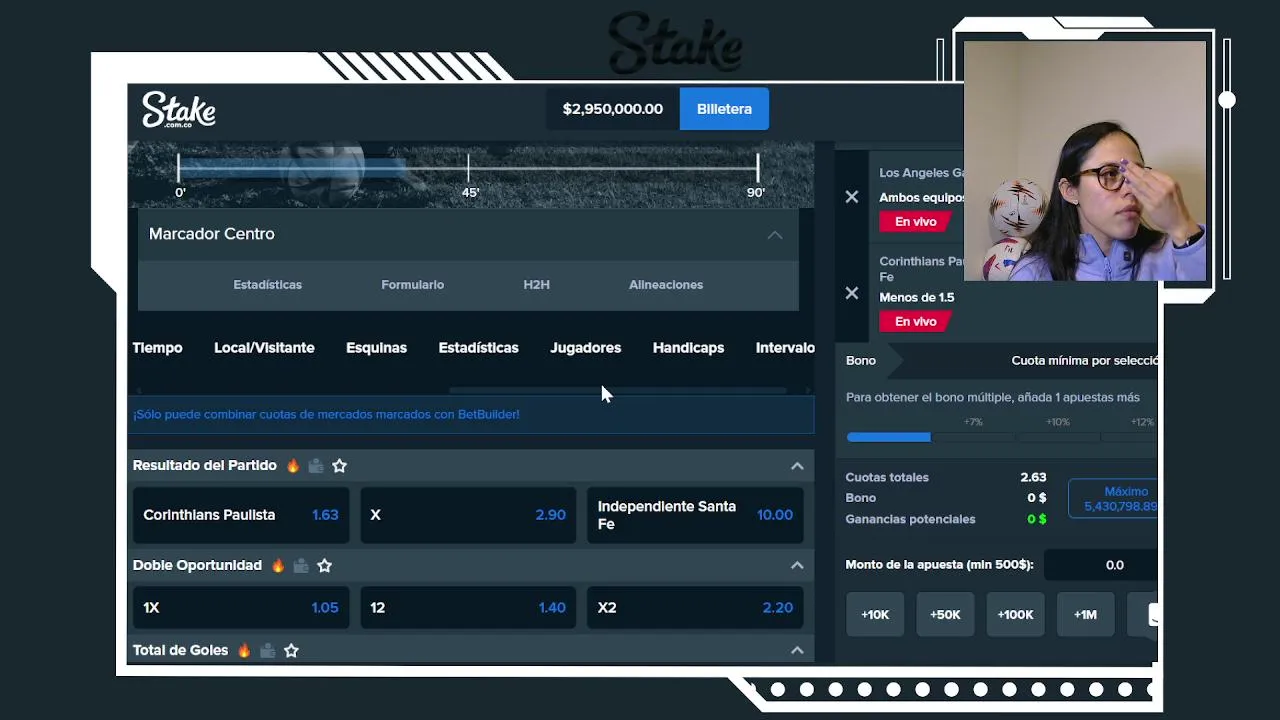Click the 90' marker on match timeline
1280x720 pixels.
pos(756,192)
